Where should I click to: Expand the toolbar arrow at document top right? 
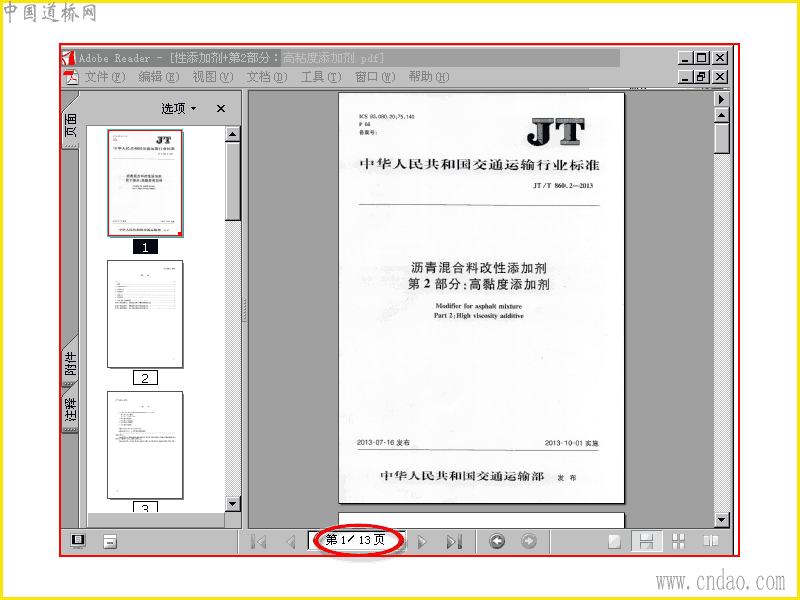[721, 99]
